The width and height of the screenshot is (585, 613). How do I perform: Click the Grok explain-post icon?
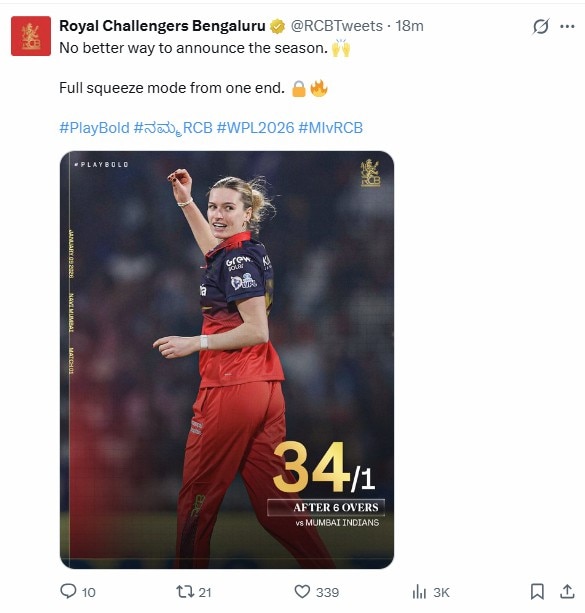[541, 27]
